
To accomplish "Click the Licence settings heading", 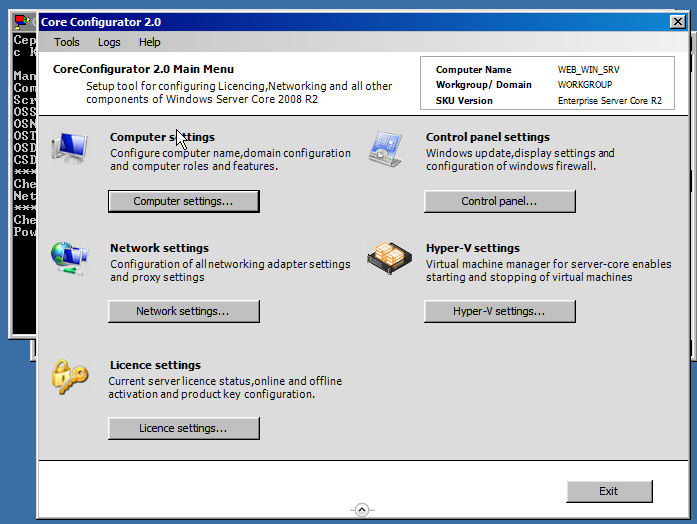I will coord(155,365).
